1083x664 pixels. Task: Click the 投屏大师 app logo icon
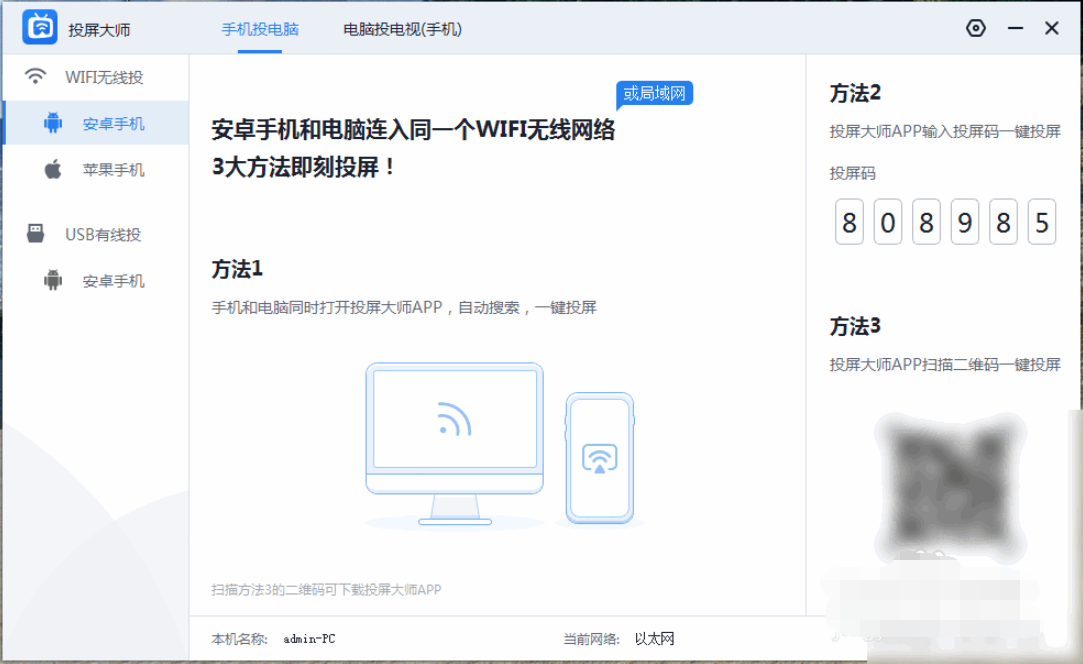[x=37, y=28]
